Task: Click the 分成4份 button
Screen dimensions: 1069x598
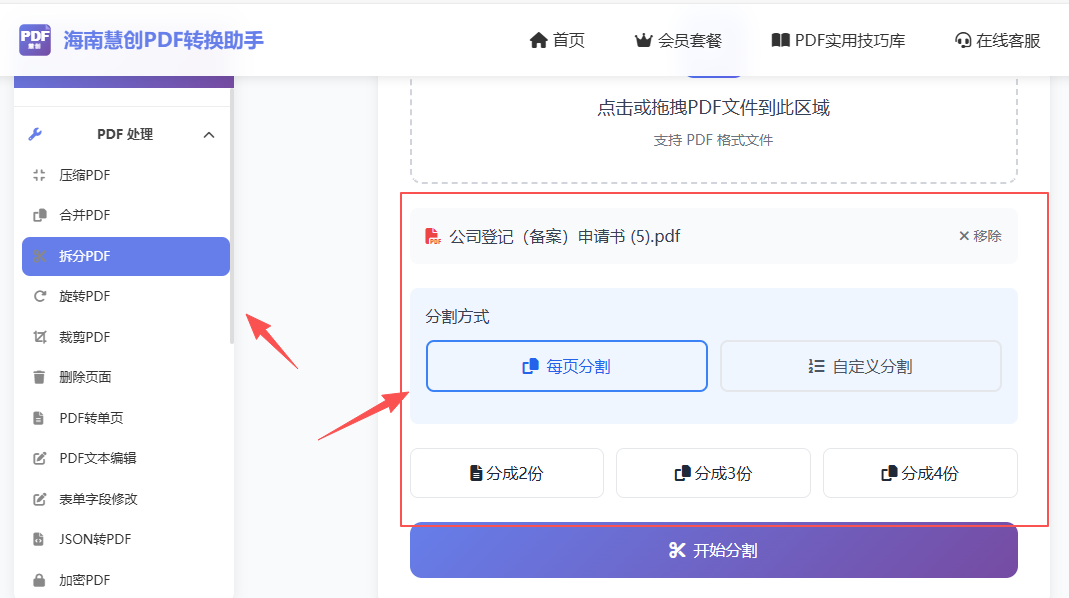Action: pos(920,473)
